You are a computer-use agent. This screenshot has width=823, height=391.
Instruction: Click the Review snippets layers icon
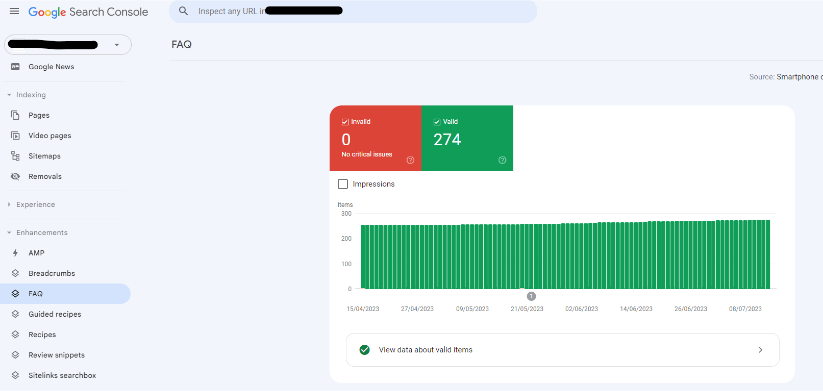tap(15, 355)
